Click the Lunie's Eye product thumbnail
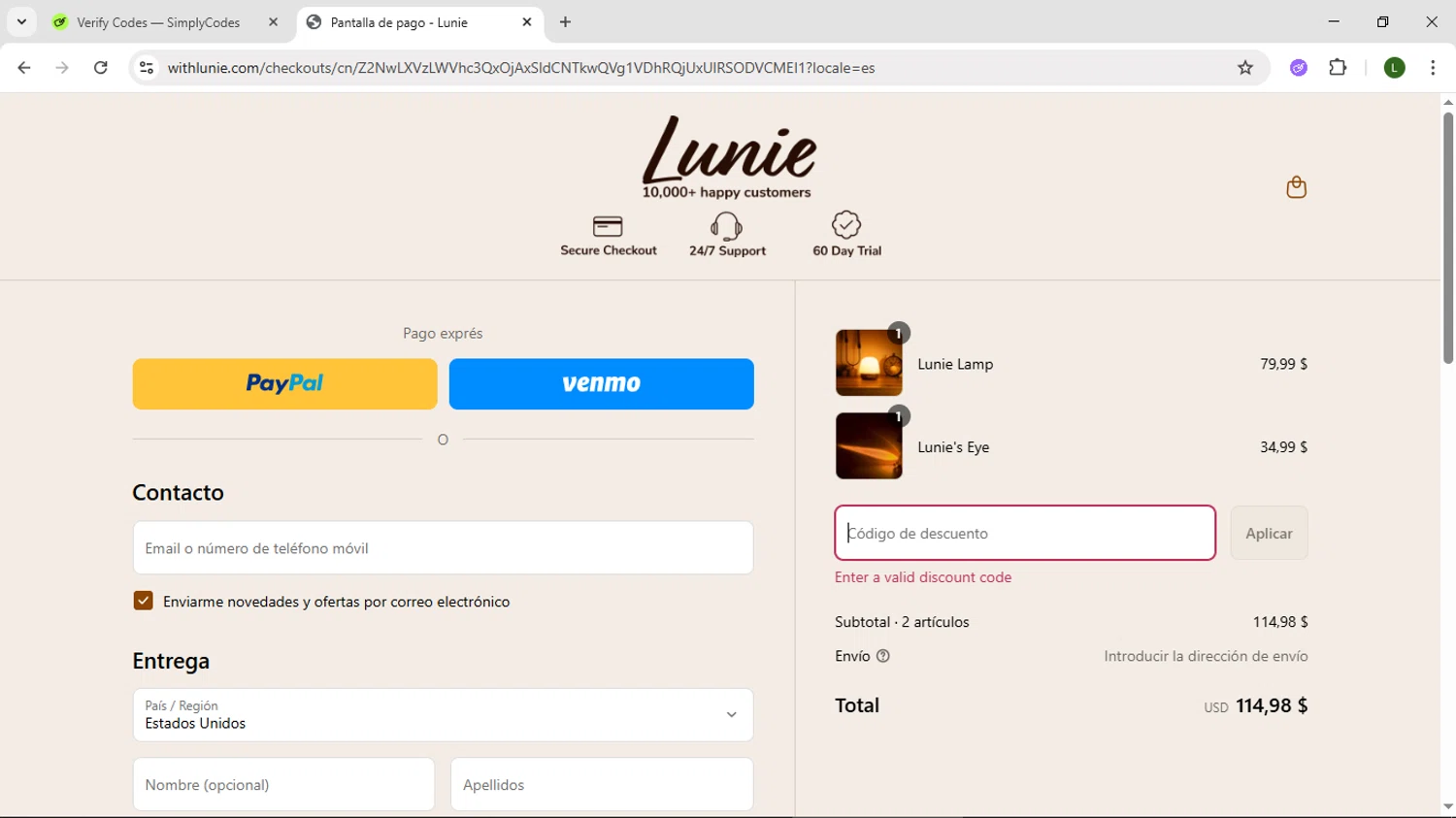1456x818 pixels. point(869,446)
